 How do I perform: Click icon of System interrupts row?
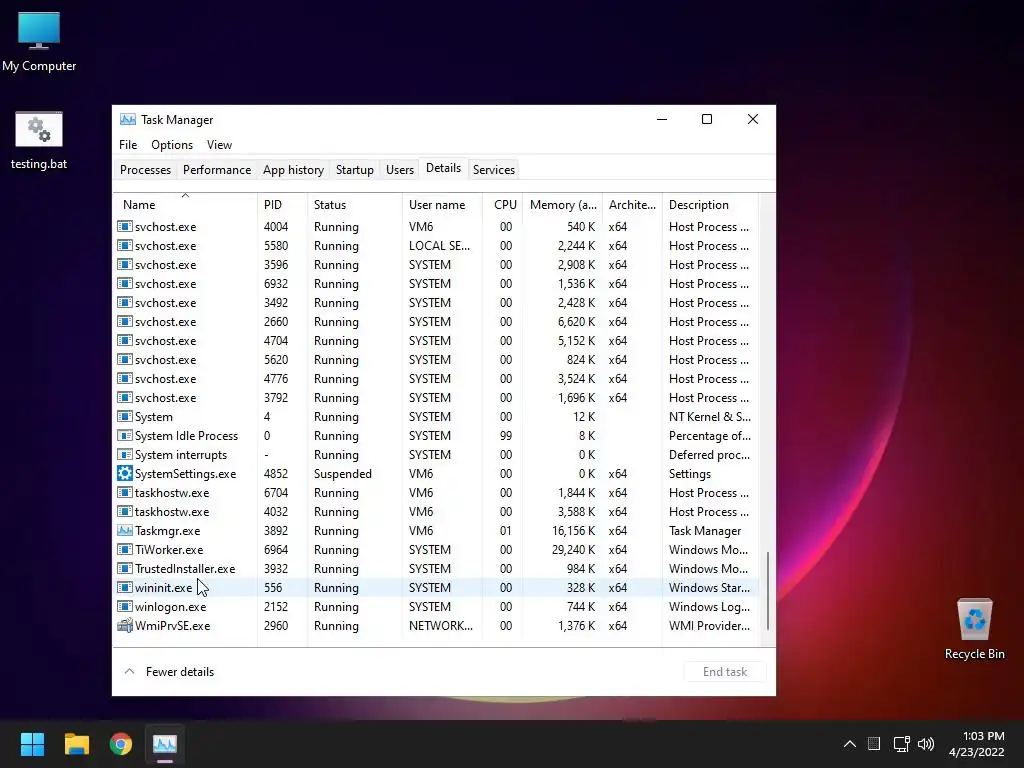tap(125, 455)
